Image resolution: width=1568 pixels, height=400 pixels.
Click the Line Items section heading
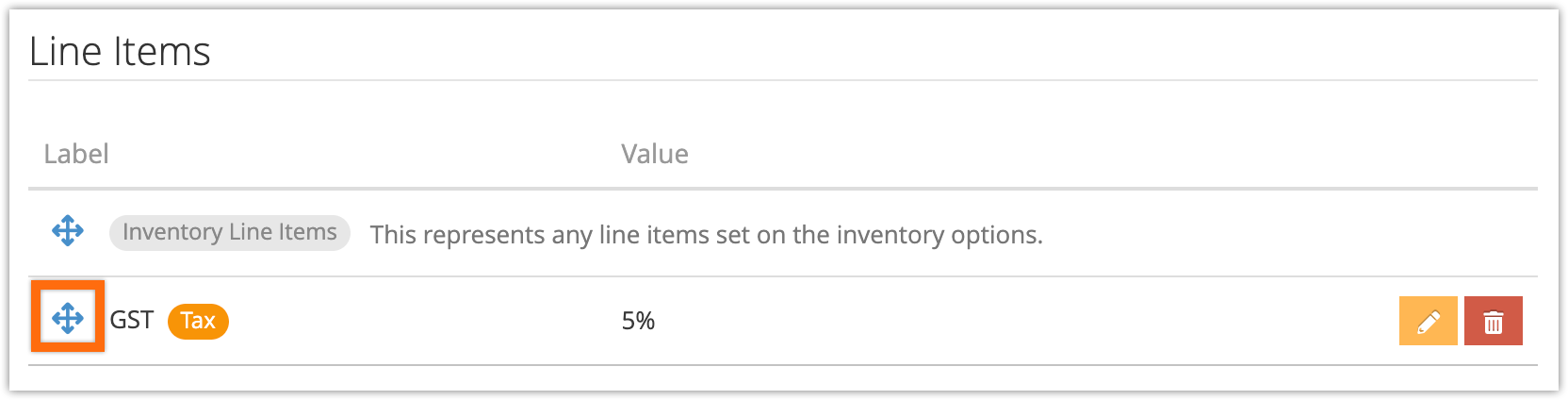(120, 51)
